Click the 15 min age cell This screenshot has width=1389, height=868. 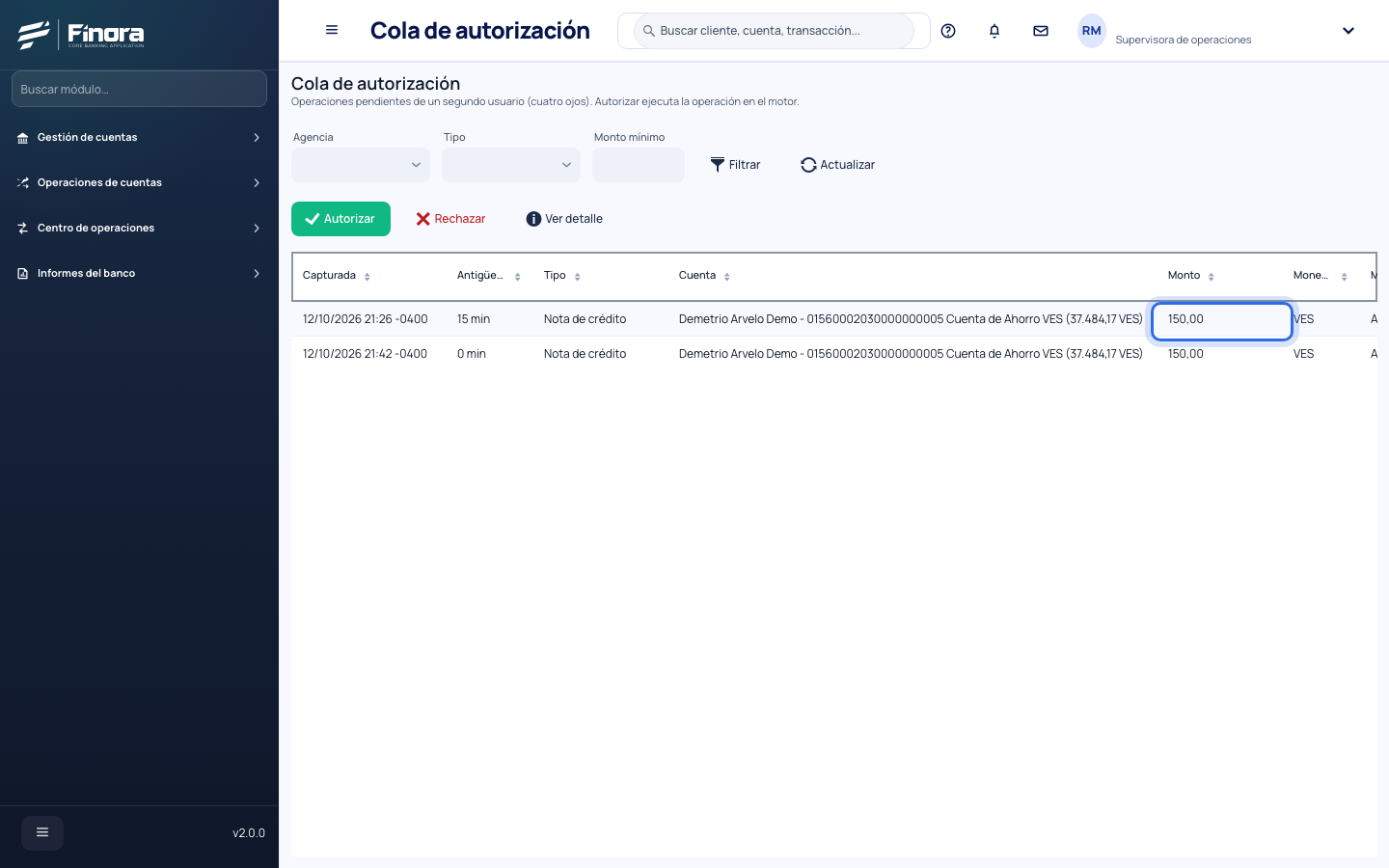pyautogui.click(x=474, y=319)
